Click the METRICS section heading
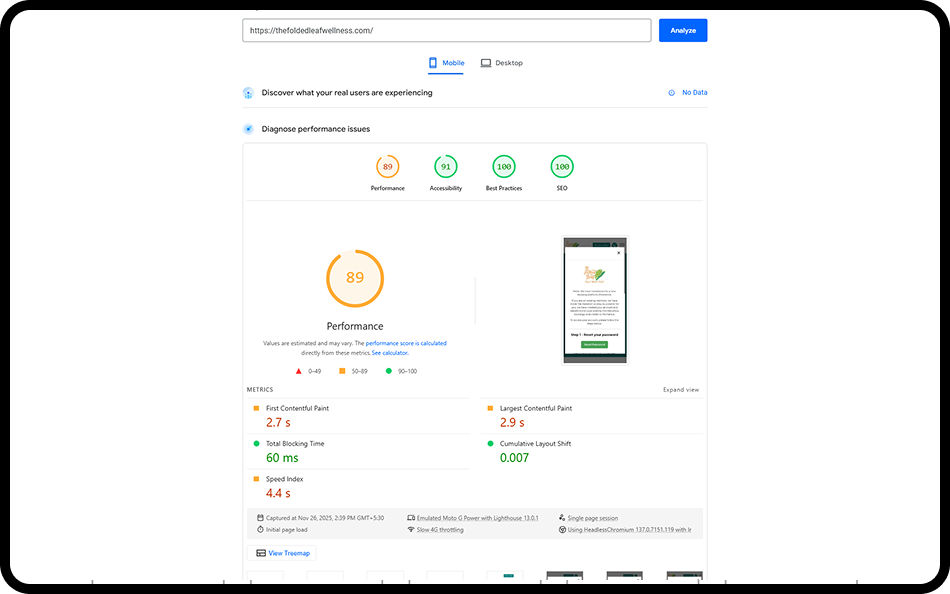This screenshot has height=594, width=950. pyautogui.click(x=260, y=390)
